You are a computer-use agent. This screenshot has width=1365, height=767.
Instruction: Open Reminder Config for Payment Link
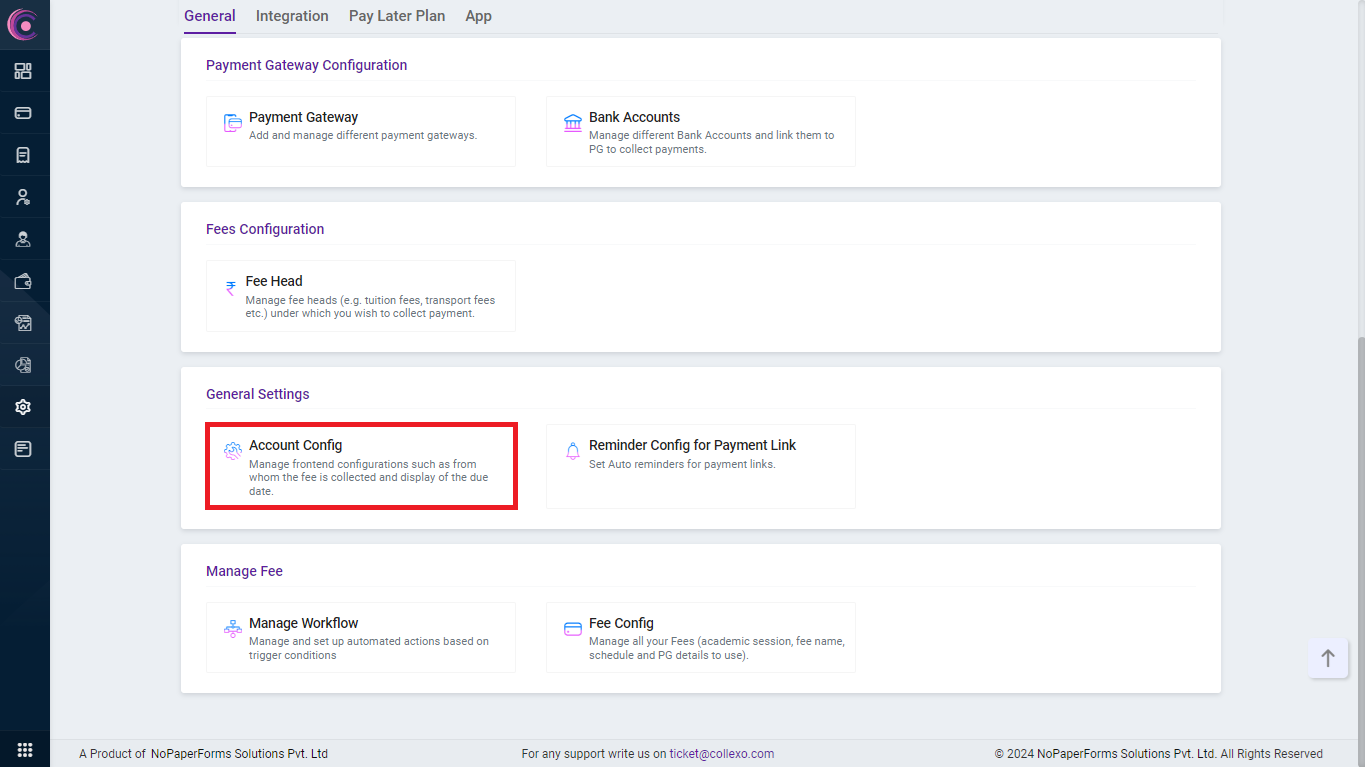(701, 466)
